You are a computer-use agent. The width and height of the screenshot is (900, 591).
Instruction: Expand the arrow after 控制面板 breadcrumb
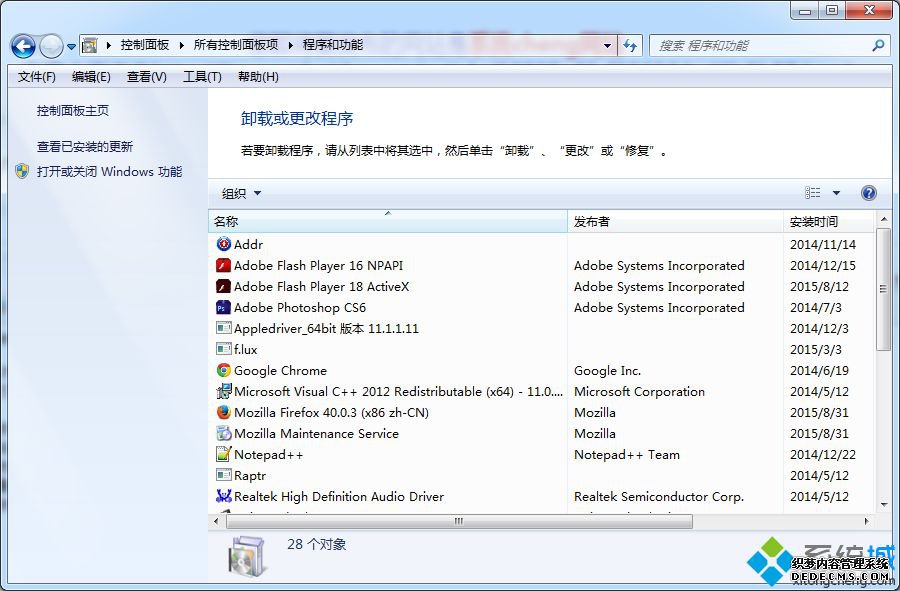coord(181,45)
